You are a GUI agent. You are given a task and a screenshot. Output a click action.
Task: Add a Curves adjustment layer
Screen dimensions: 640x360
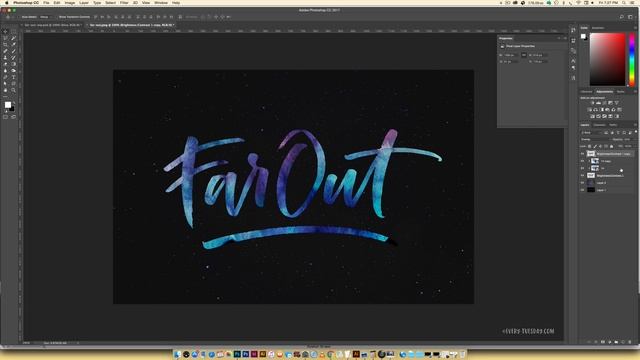coord(604,103)
